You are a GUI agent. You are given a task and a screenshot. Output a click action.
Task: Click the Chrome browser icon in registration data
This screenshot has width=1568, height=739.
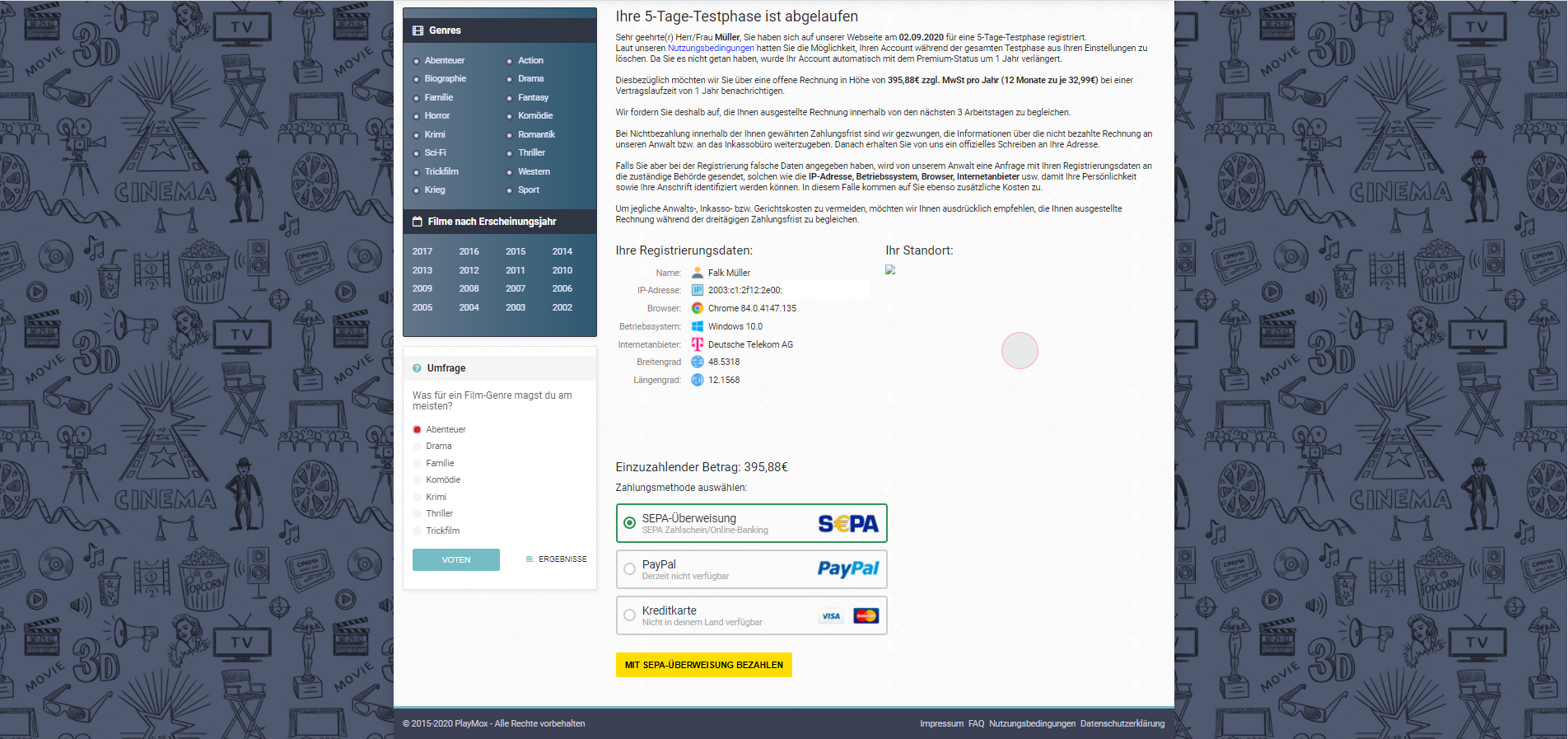[698, 308]
